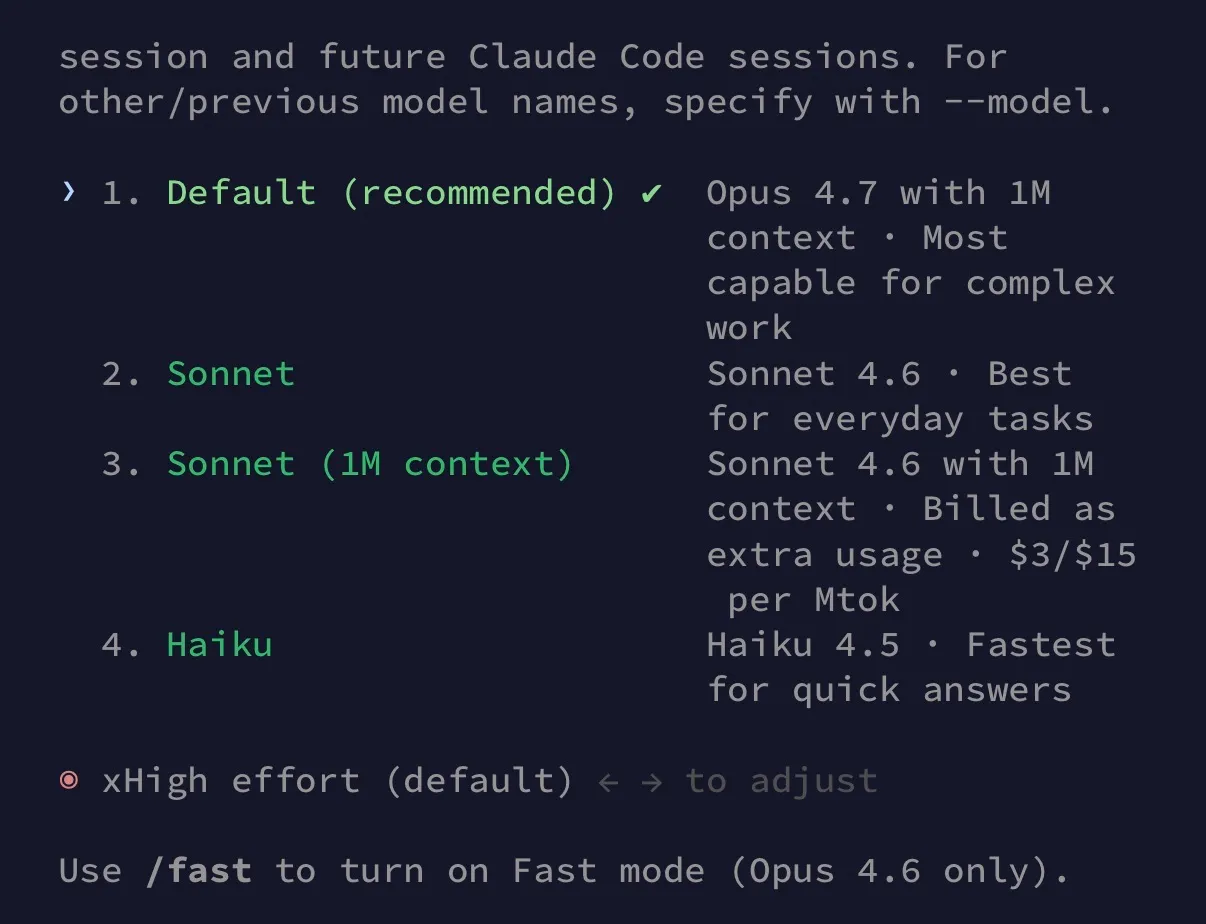Click the Sonnet (1M context) green label

tap(370, 463)
